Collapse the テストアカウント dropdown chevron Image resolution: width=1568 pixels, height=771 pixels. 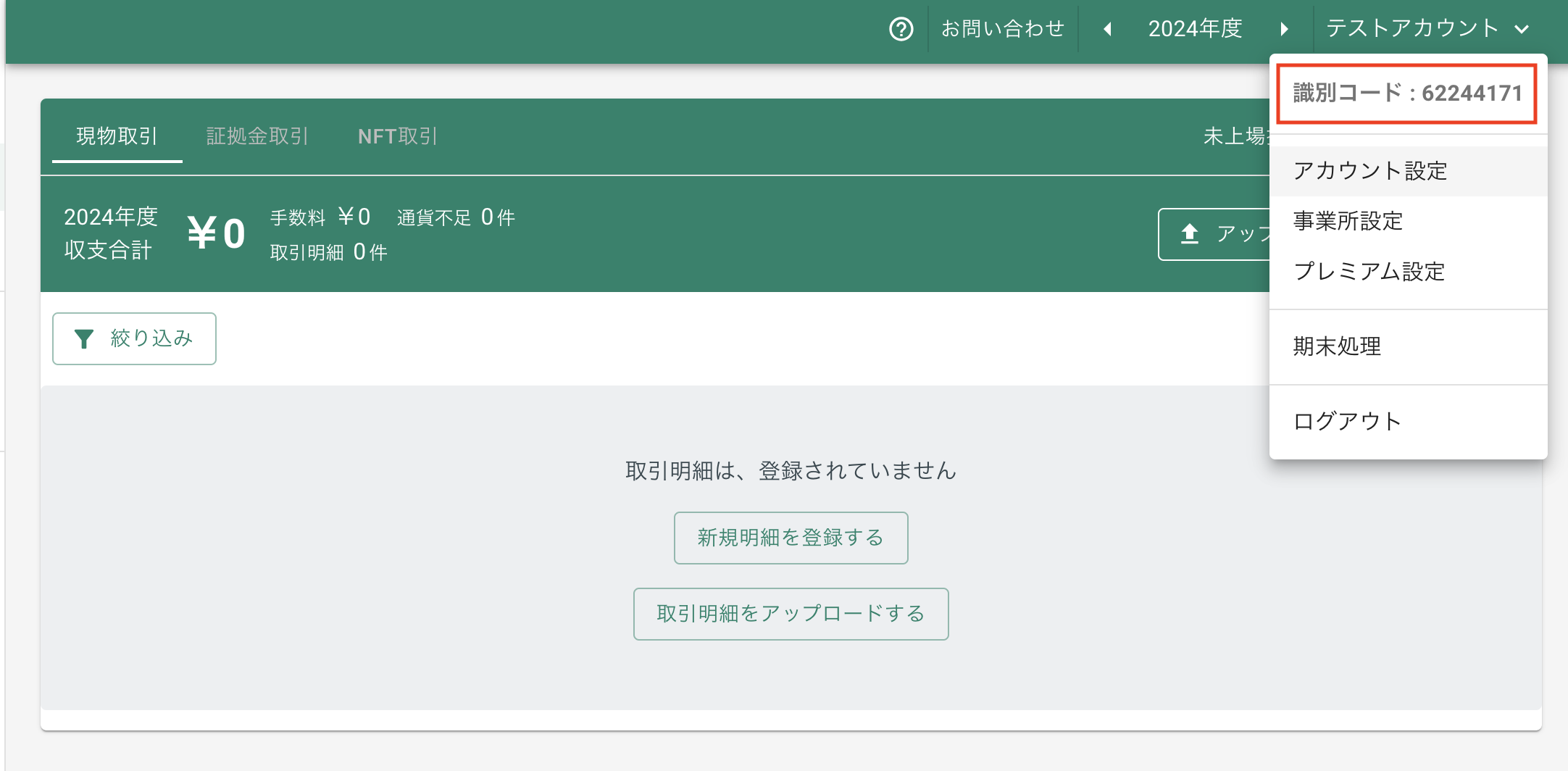tap(1522, 30)
